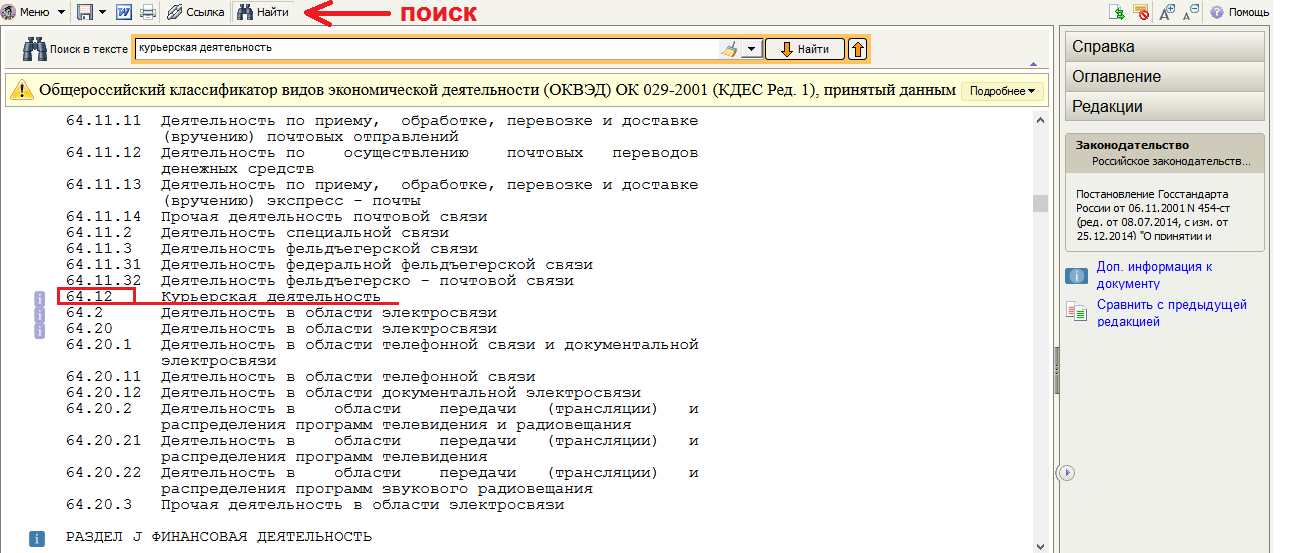Select row 64.11.31 федеральной фельдъегерской связи
The height and width of the screenshot is (553, 1295).
[x=329, y=265]
